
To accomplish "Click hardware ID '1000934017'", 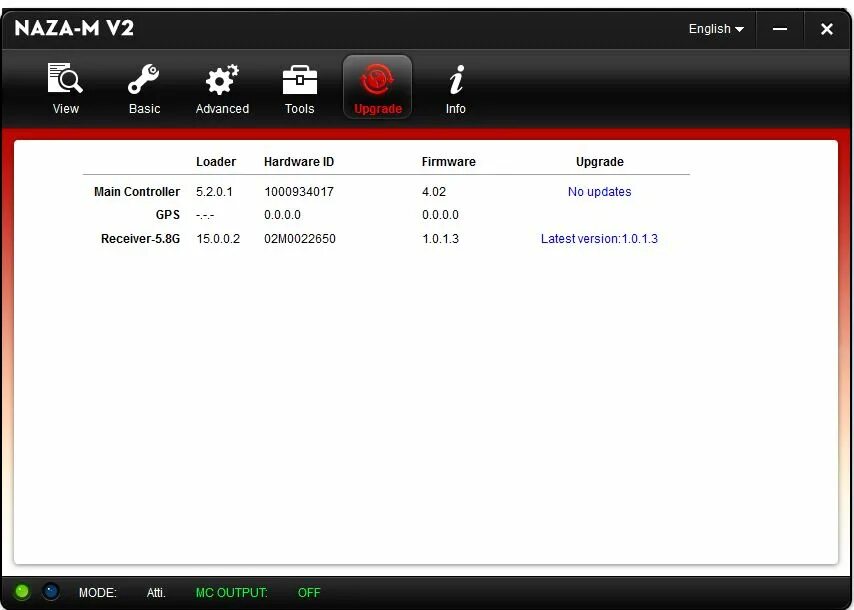I will (299, 192).
